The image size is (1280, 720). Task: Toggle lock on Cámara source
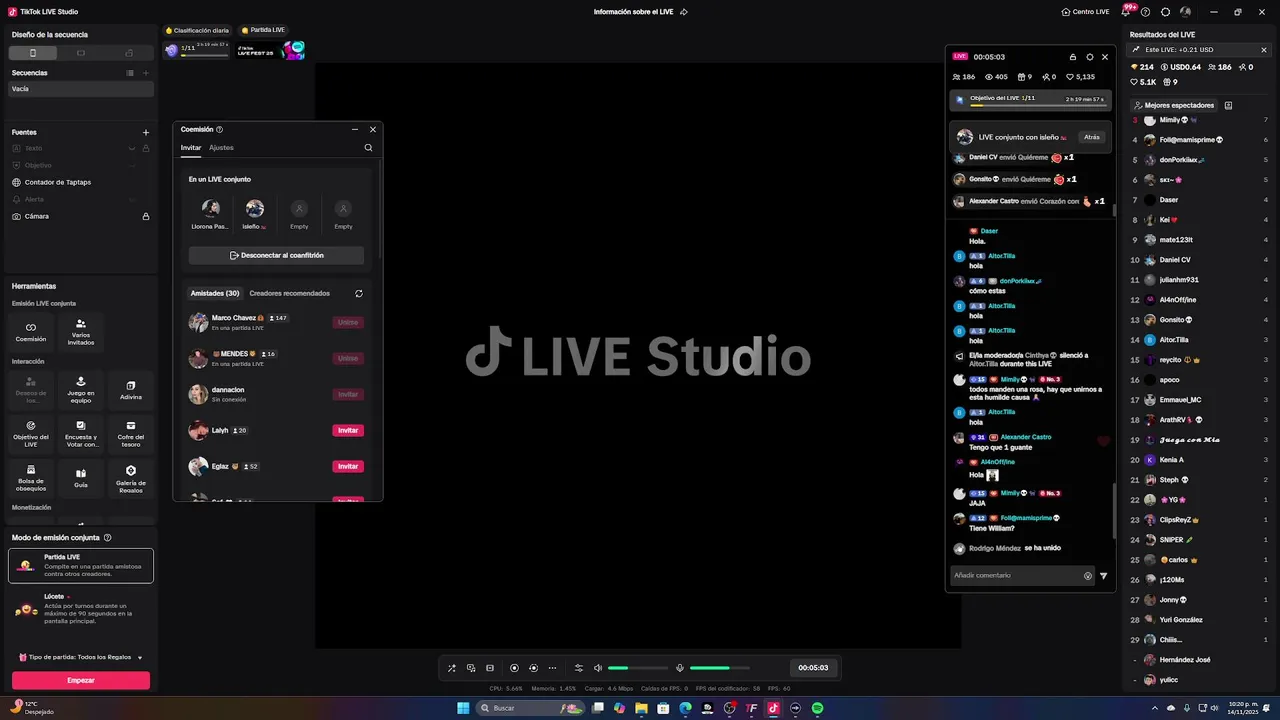(x=146, y=216)
